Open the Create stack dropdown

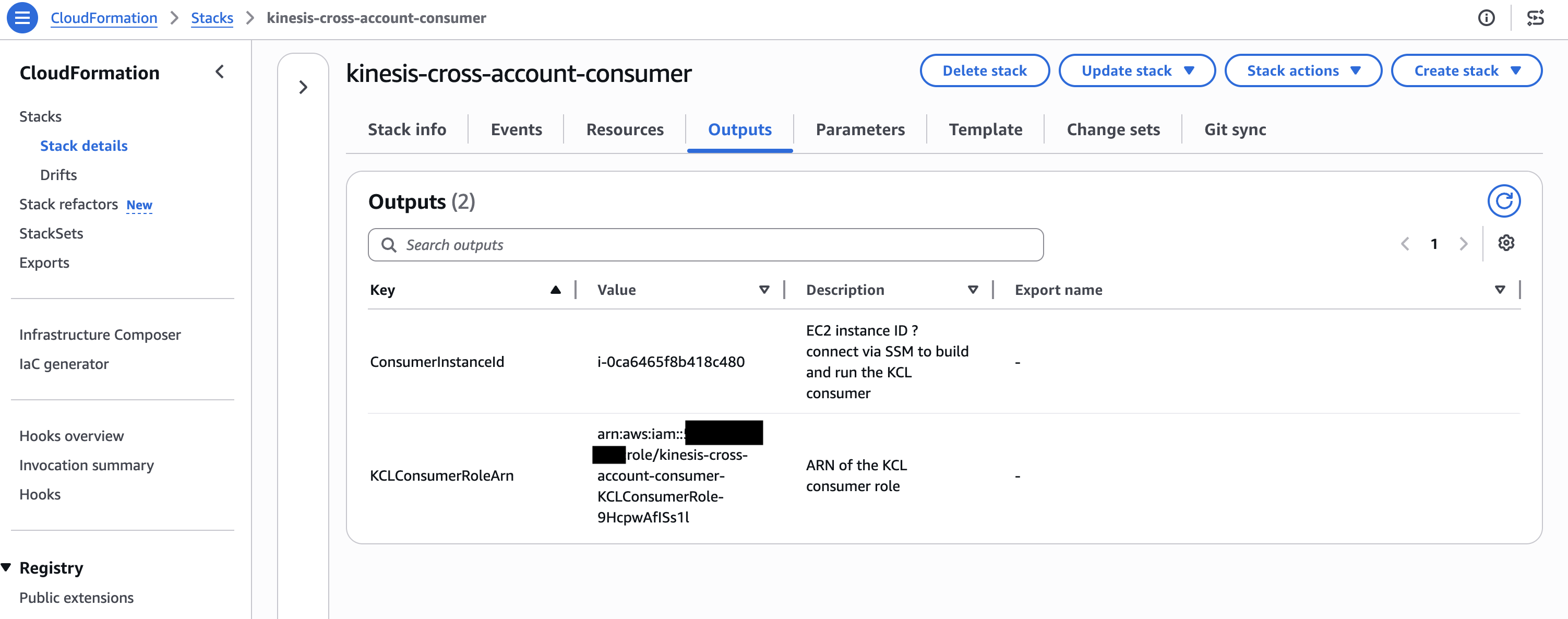[x=1466, y=70]
